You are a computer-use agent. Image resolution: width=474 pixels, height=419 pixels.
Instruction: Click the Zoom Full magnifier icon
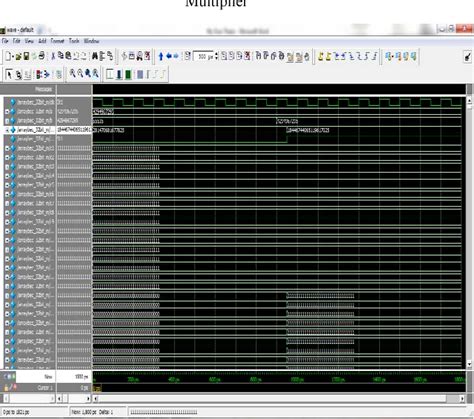click(x=88, y=74)
